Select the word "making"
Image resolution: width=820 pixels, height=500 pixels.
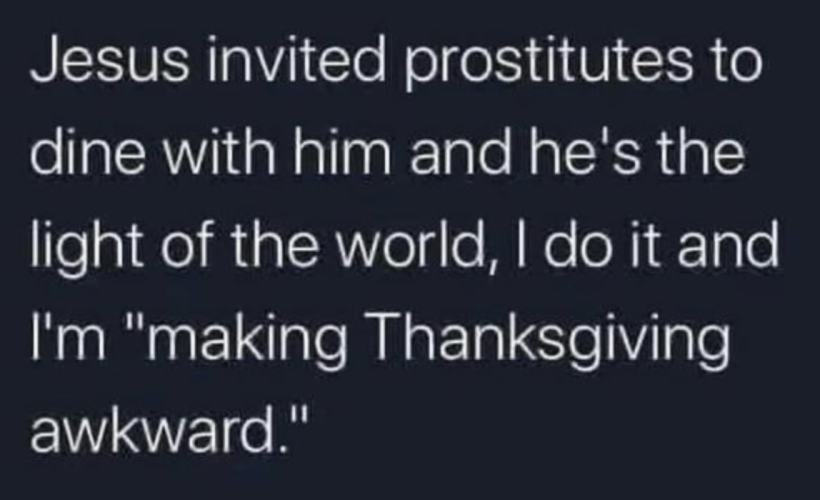coord(247,341)
